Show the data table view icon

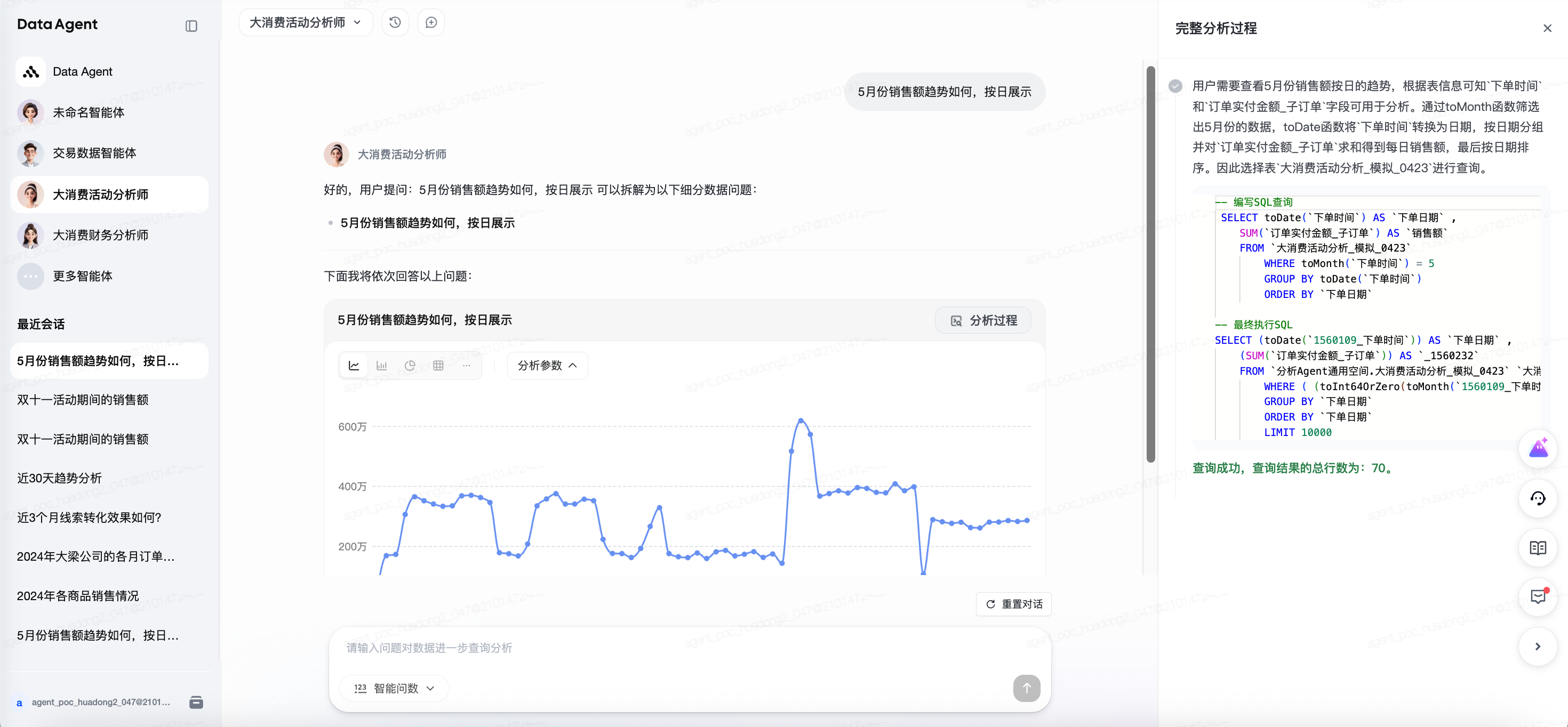click(x=438, y=366)
